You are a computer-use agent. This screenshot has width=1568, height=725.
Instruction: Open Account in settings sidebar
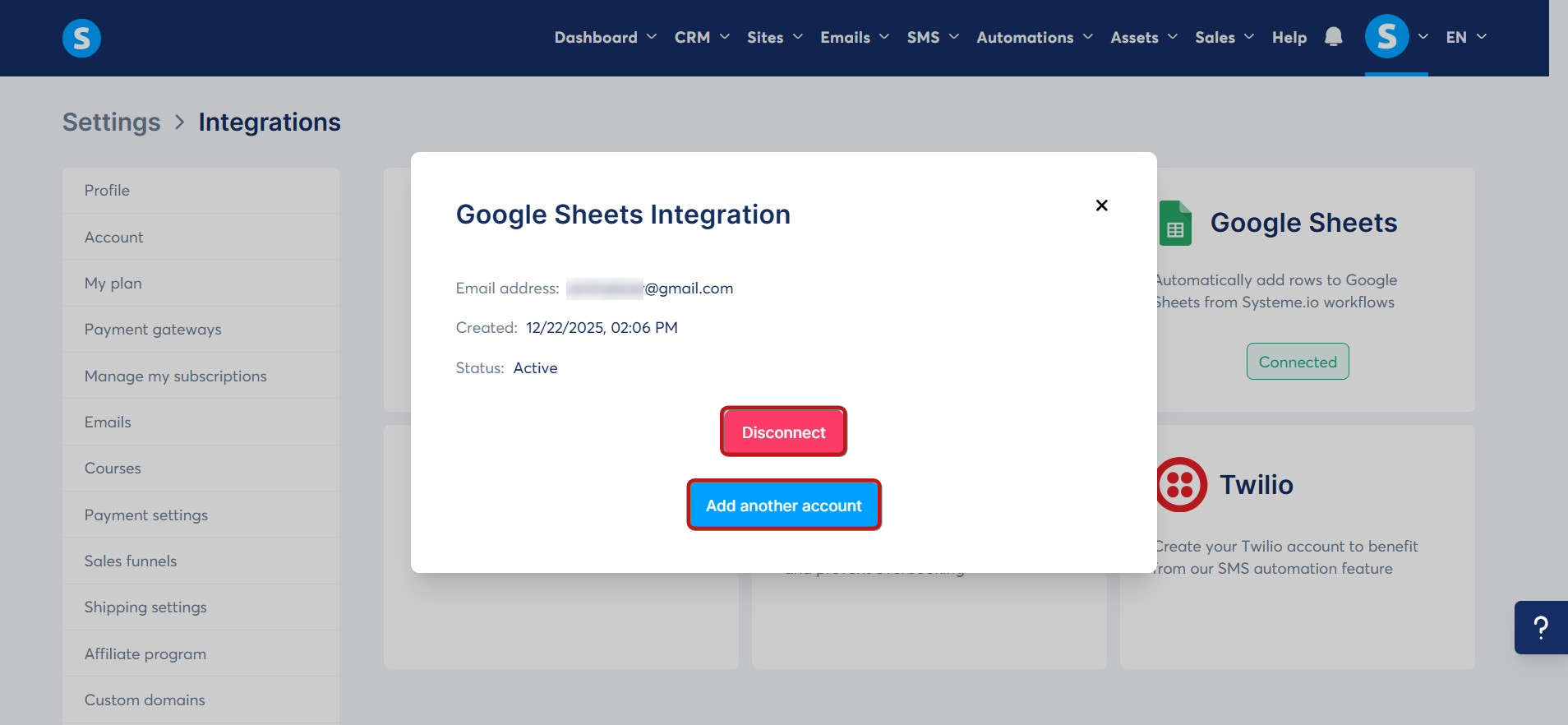point(201,237)
